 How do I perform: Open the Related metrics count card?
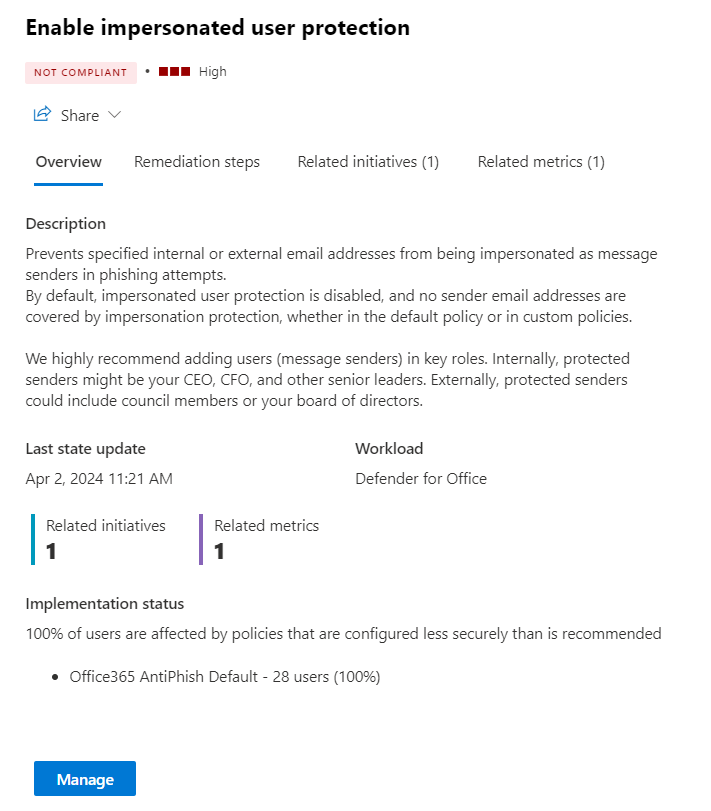tap(266, 538)
